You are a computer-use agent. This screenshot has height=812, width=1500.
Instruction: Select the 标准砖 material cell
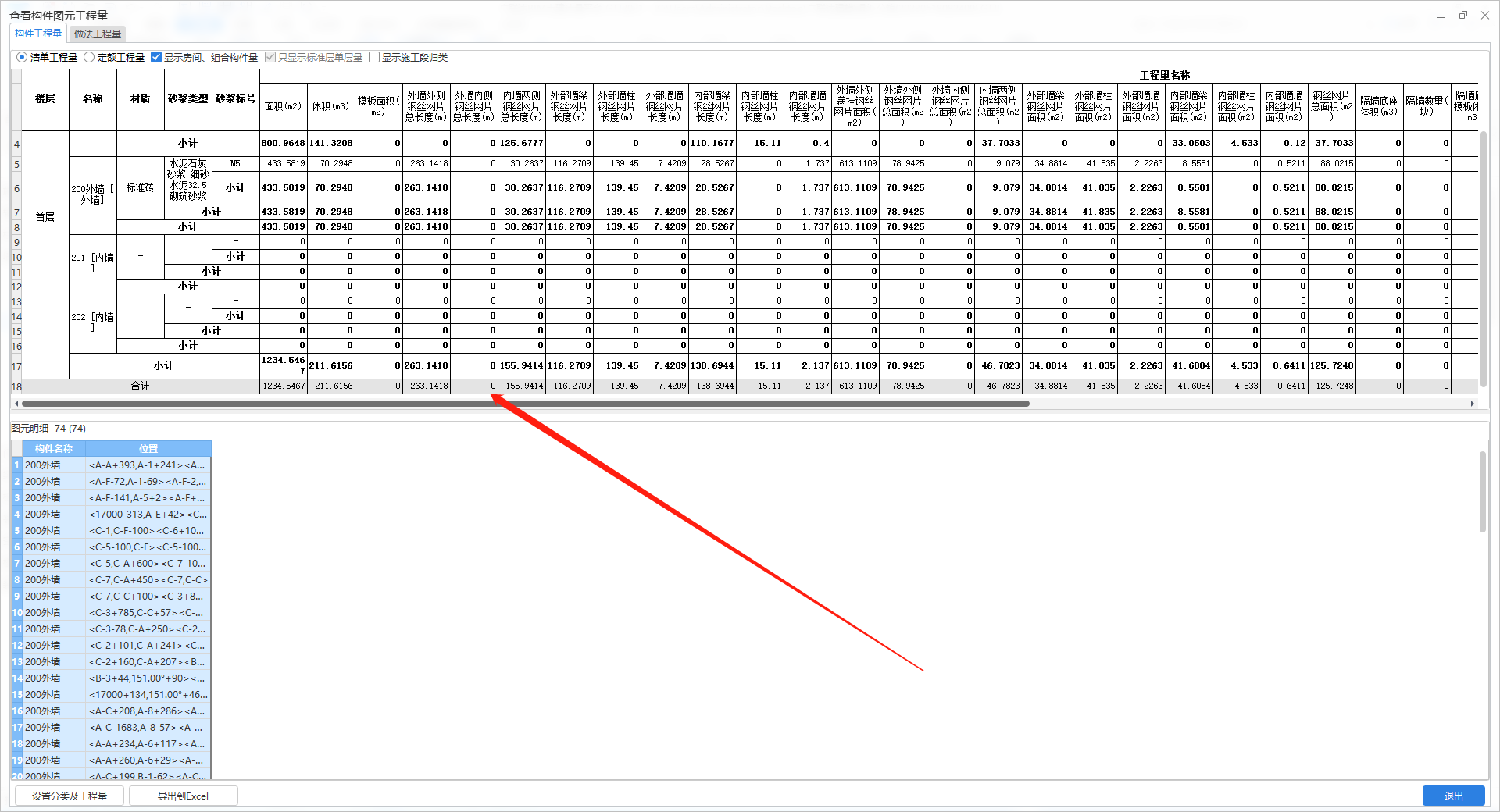tap(140, 188)
